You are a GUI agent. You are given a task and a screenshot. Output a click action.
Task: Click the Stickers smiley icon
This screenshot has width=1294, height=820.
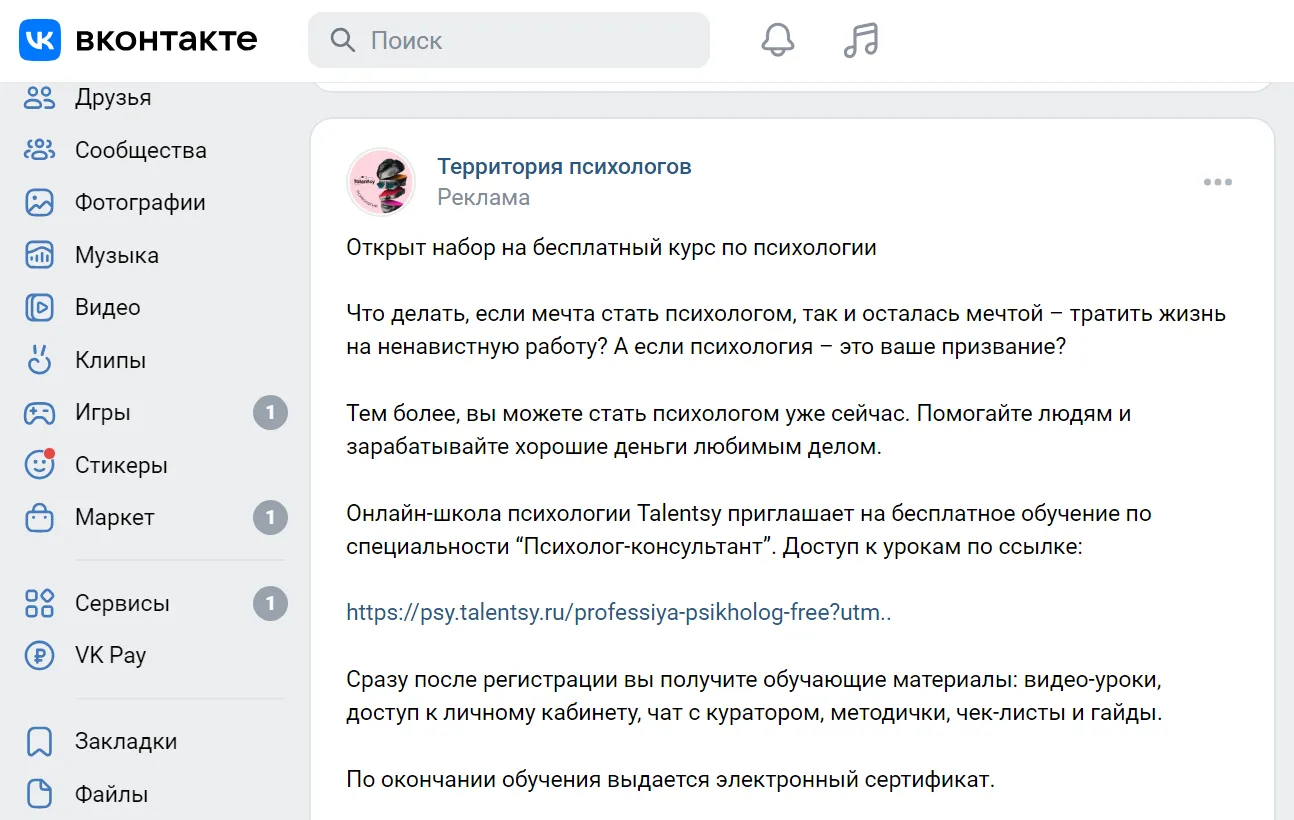pos(40,465)
